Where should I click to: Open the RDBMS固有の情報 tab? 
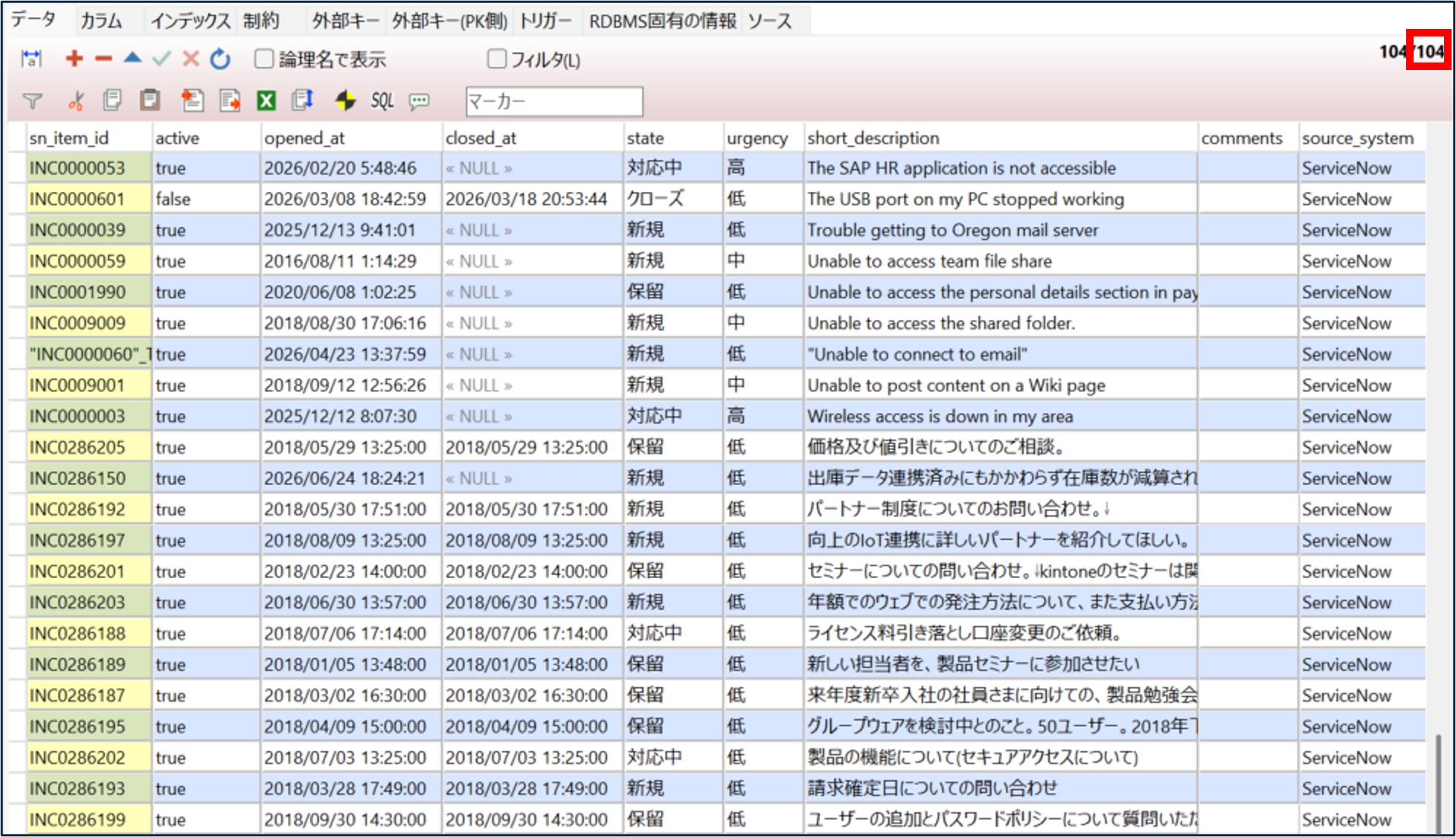click(662, 21)
